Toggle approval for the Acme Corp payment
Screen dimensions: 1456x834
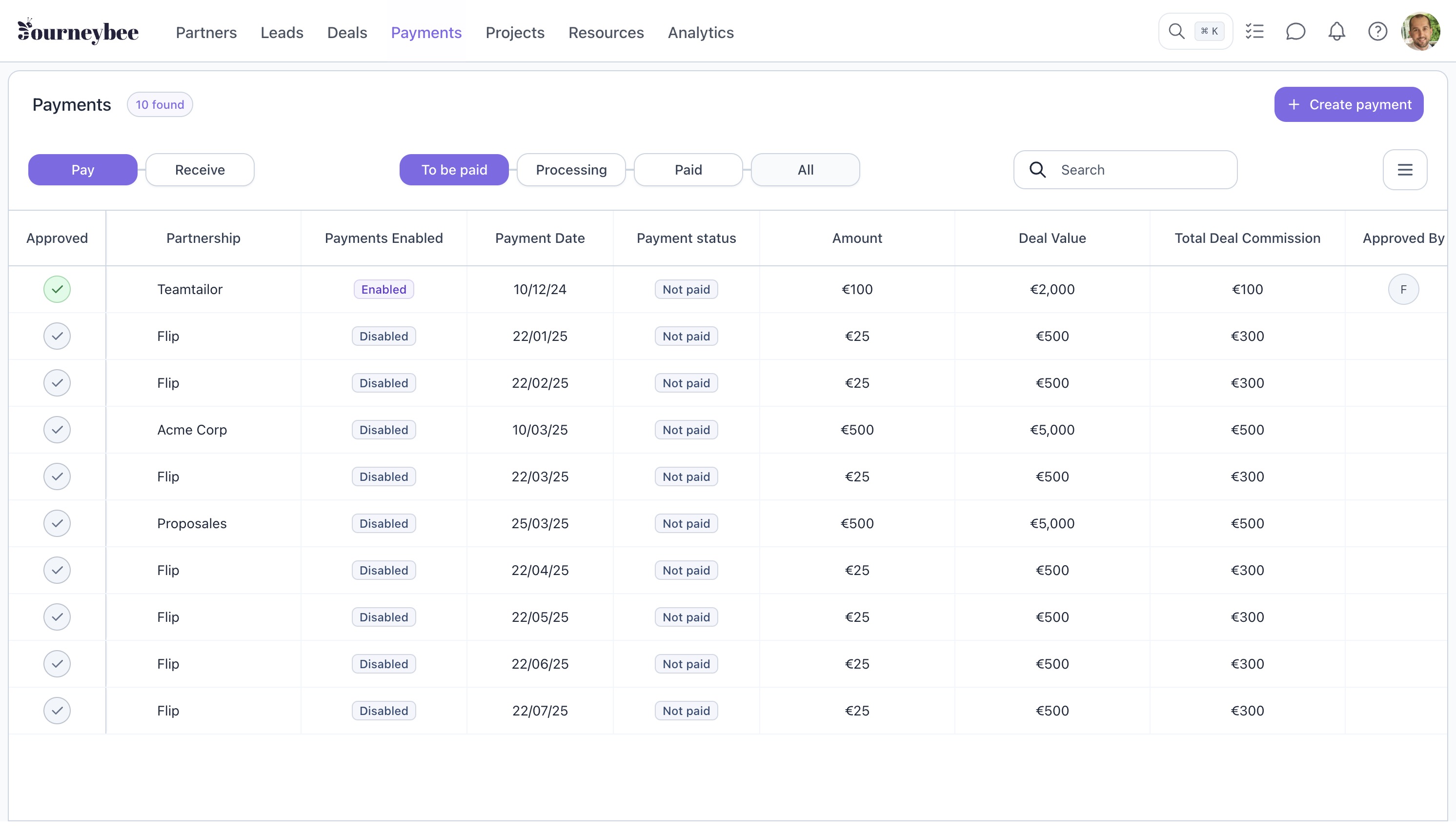pos(57,430)
